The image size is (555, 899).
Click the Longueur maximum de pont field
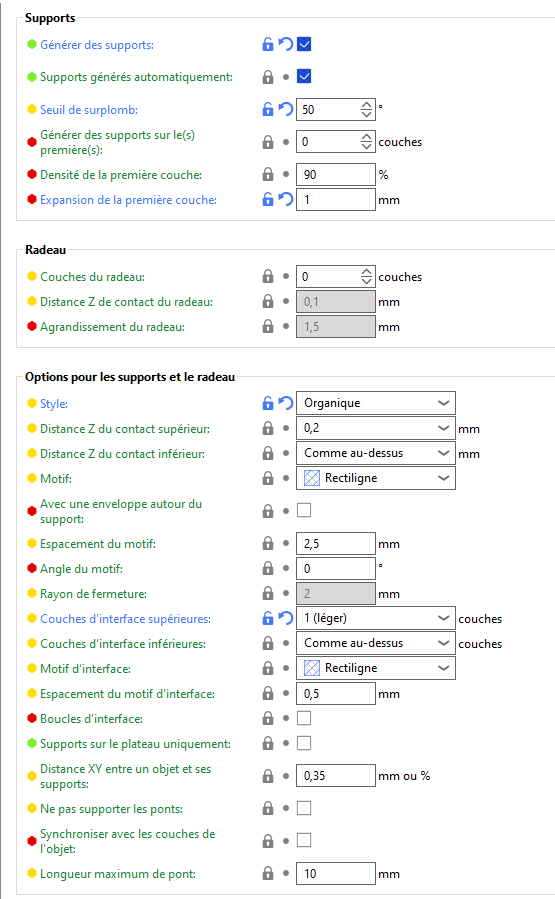335,873
